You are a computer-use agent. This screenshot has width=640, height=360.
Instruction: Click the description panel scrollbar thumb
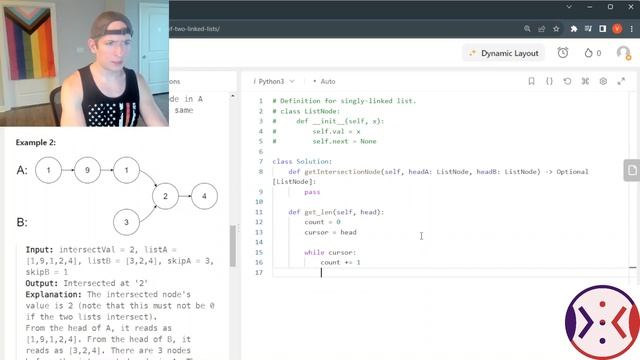click(x=233, y=246)
